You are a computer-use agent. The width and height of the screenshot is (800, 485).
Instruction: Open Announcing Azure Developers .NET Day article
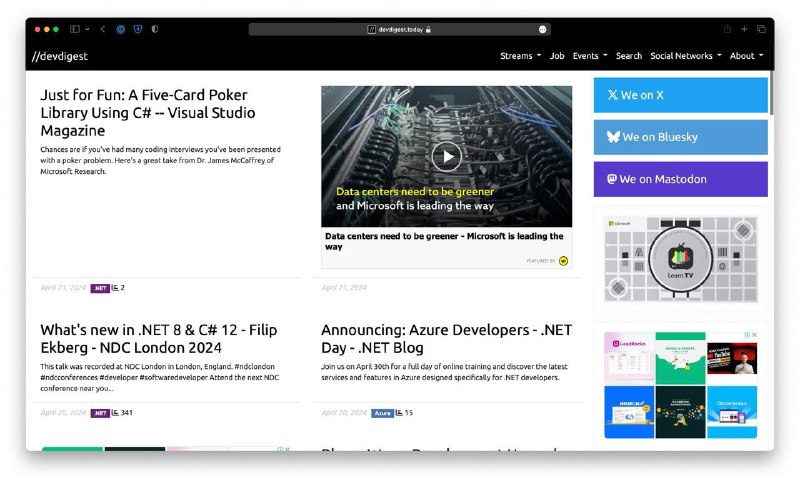pyautogui.click(x=446, y=339)
